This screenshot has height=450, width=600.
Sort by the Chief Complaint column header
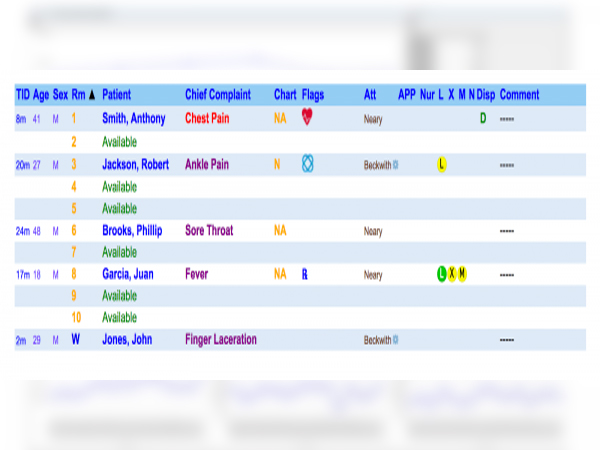point(218,95)
